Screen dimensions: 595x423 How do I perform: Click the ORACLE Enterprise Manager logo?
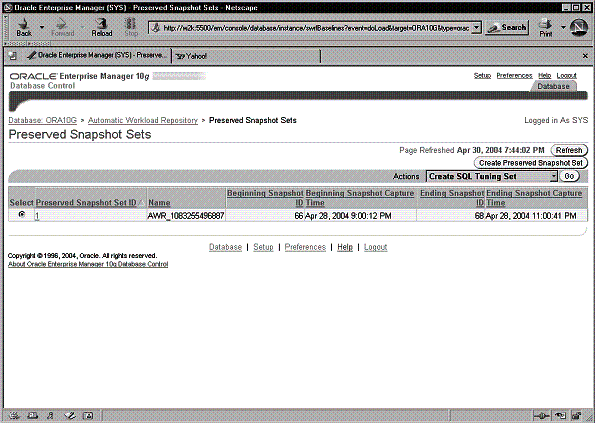click(x=79, y=77)
